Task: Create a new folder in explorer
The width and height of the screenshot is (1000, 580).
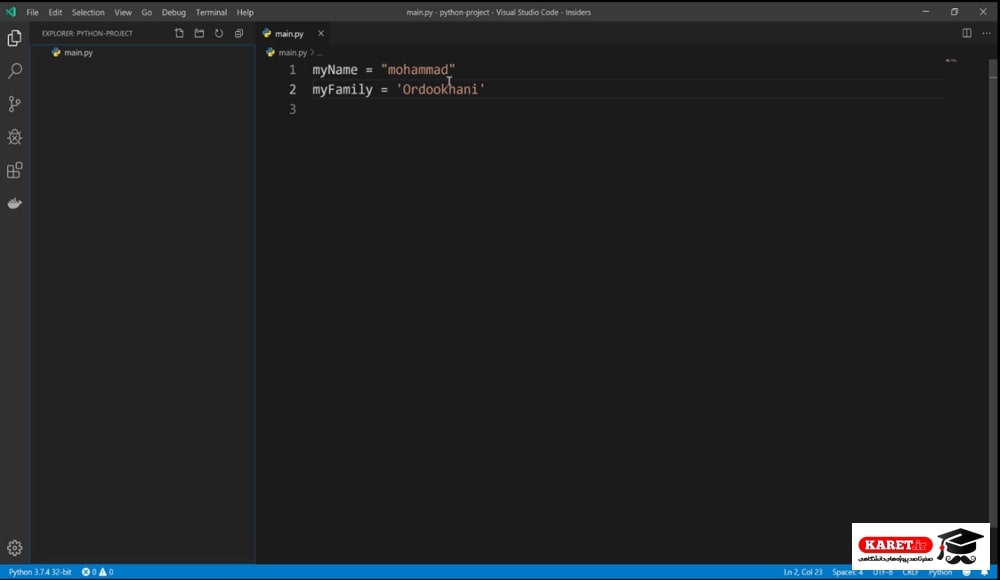Action: pyautogui.click(x=199, y=33)
